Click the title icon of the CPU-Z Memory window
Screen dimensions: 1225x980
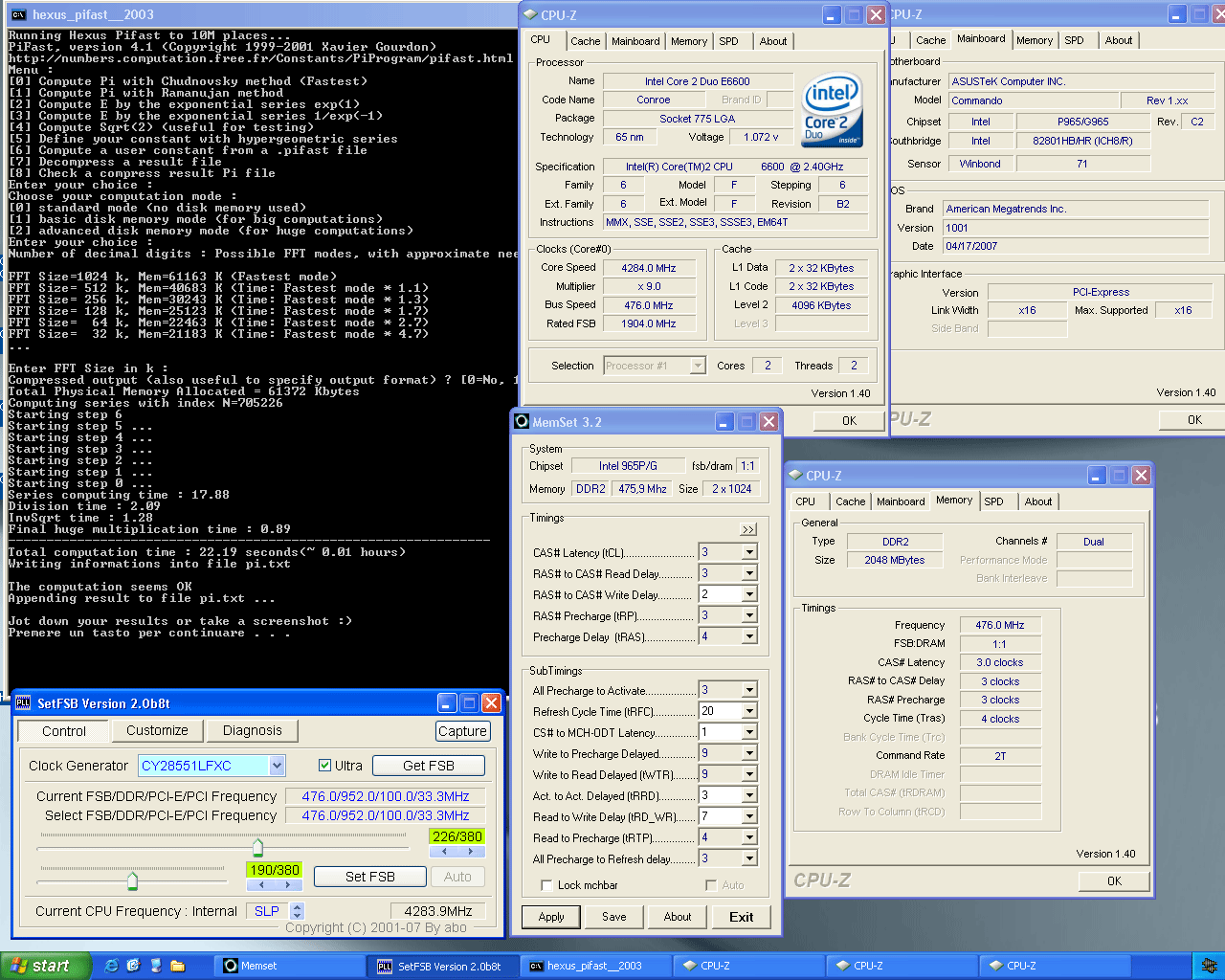coord(795,476)
